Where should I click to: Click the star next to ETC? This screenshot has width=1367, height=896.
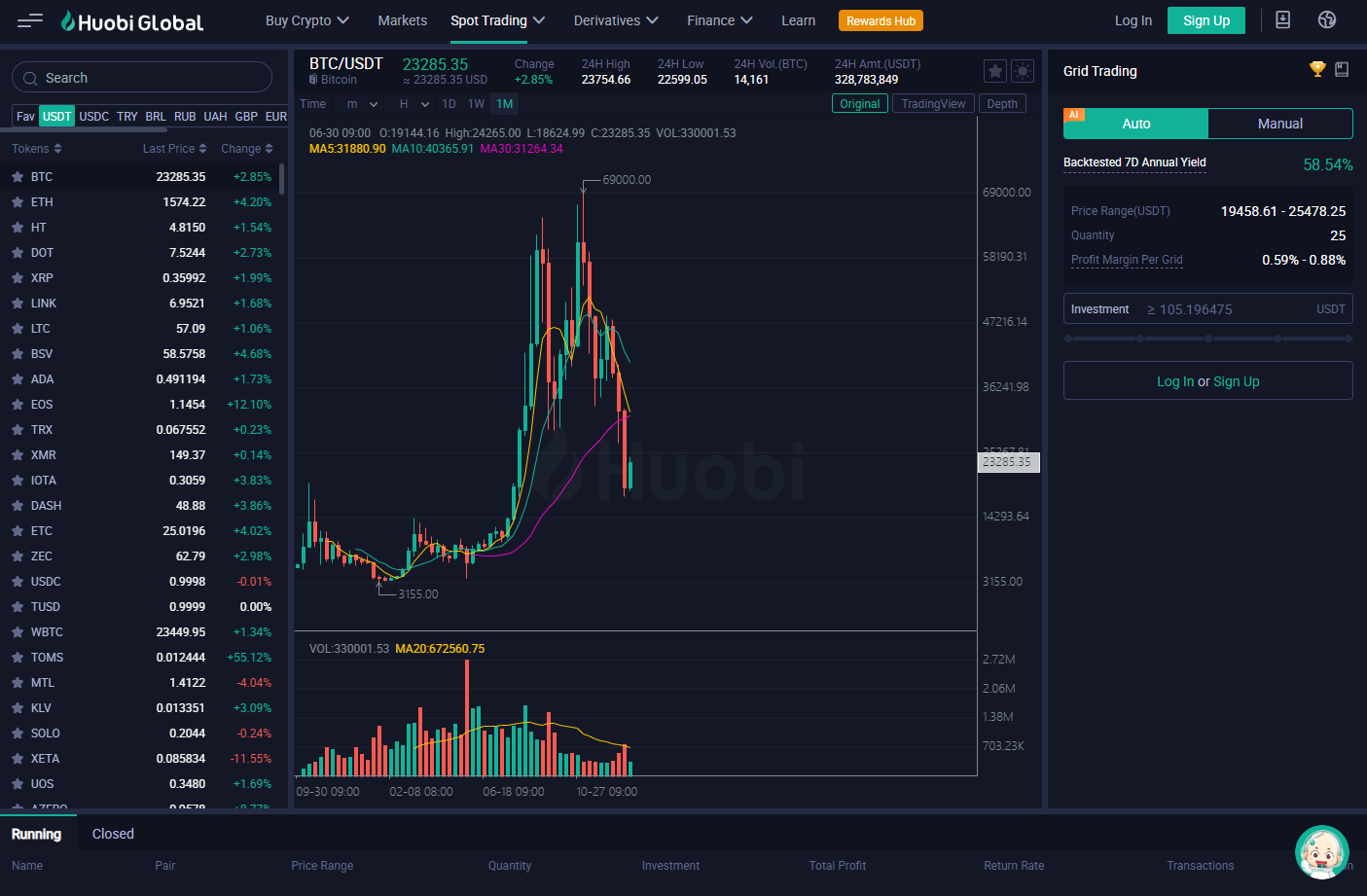[18, 531]
